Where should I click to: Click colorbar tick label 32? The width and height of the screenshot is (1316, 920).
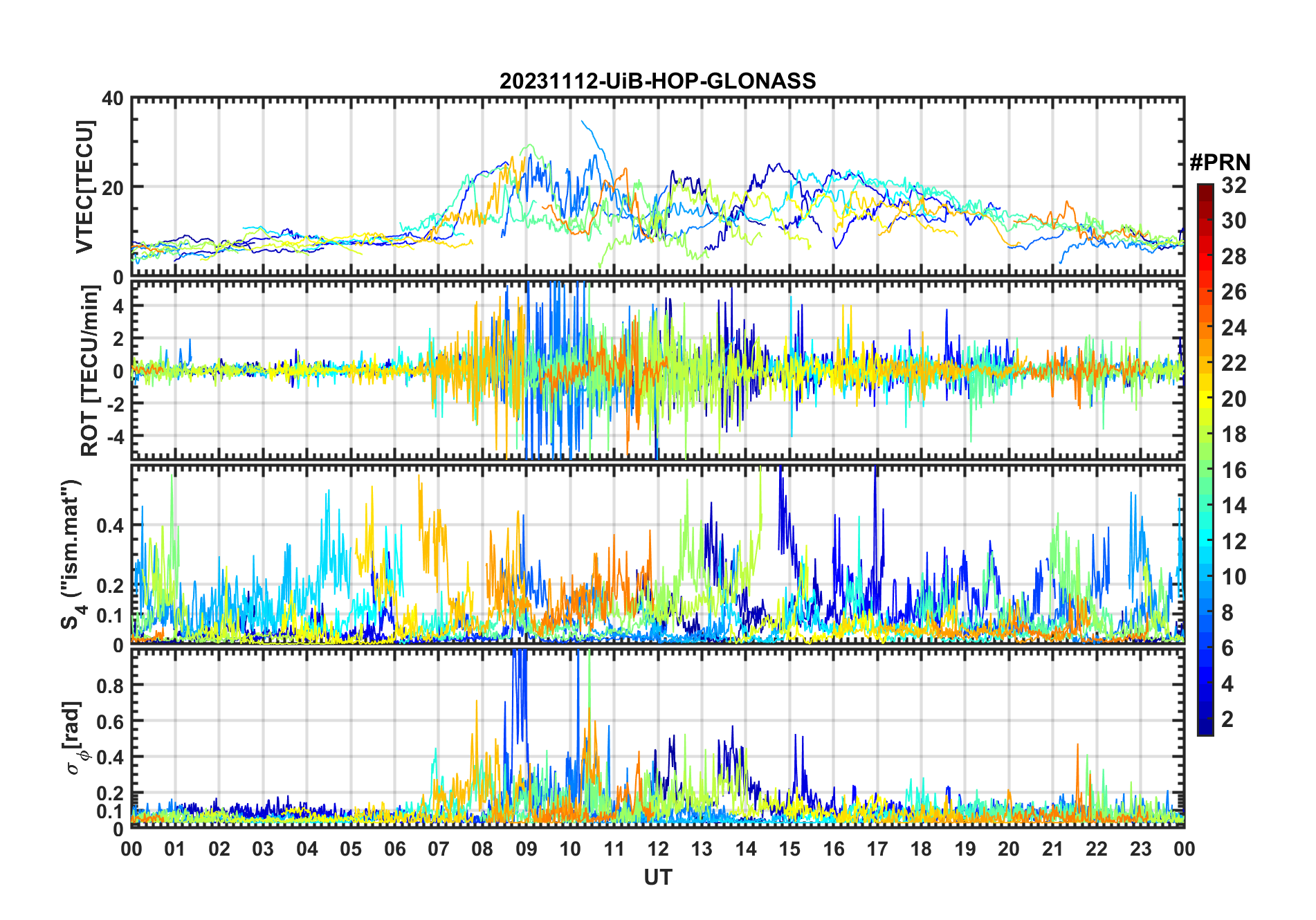tap(1234, 185)
